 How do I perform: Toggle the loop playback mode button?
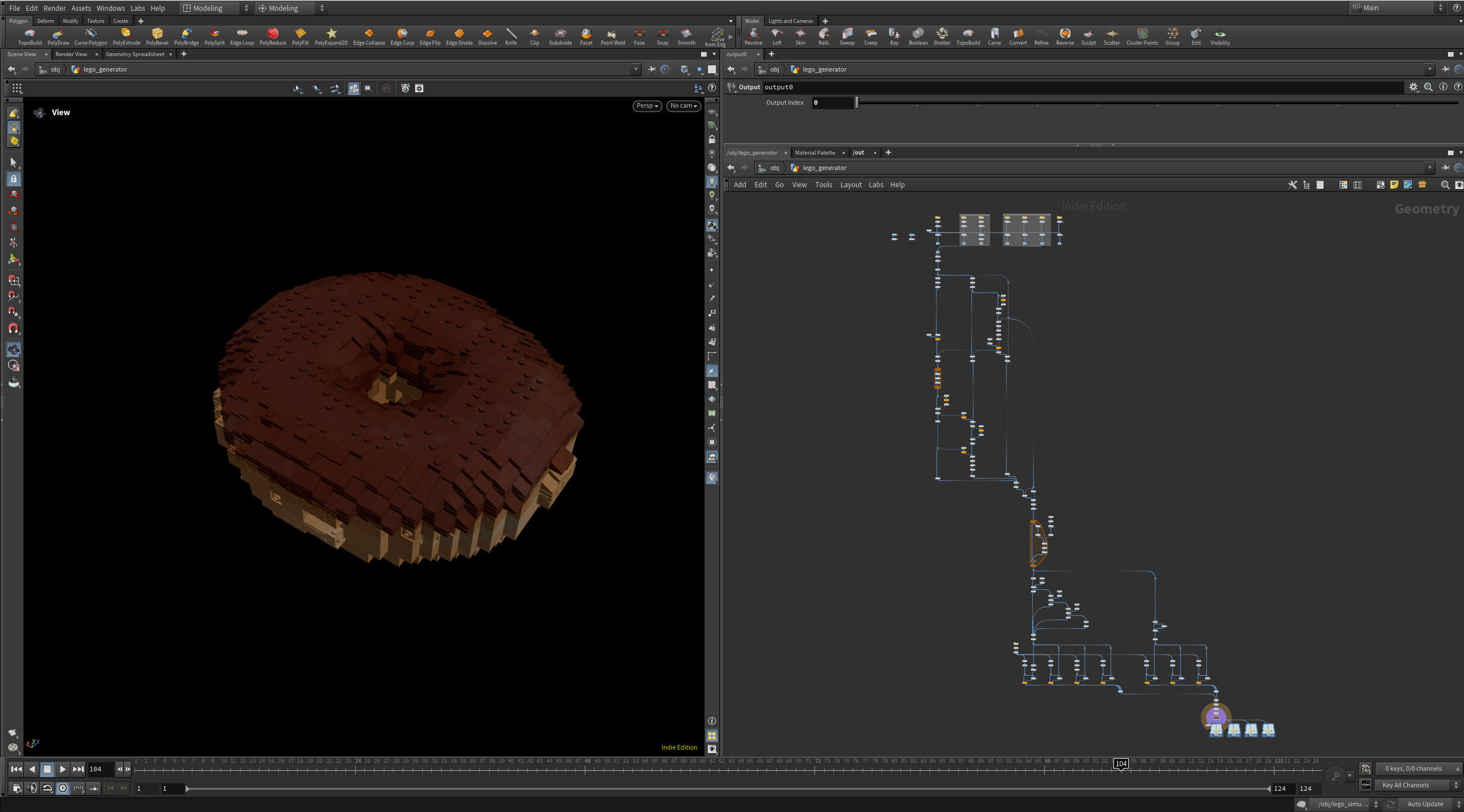click(48, 789)
